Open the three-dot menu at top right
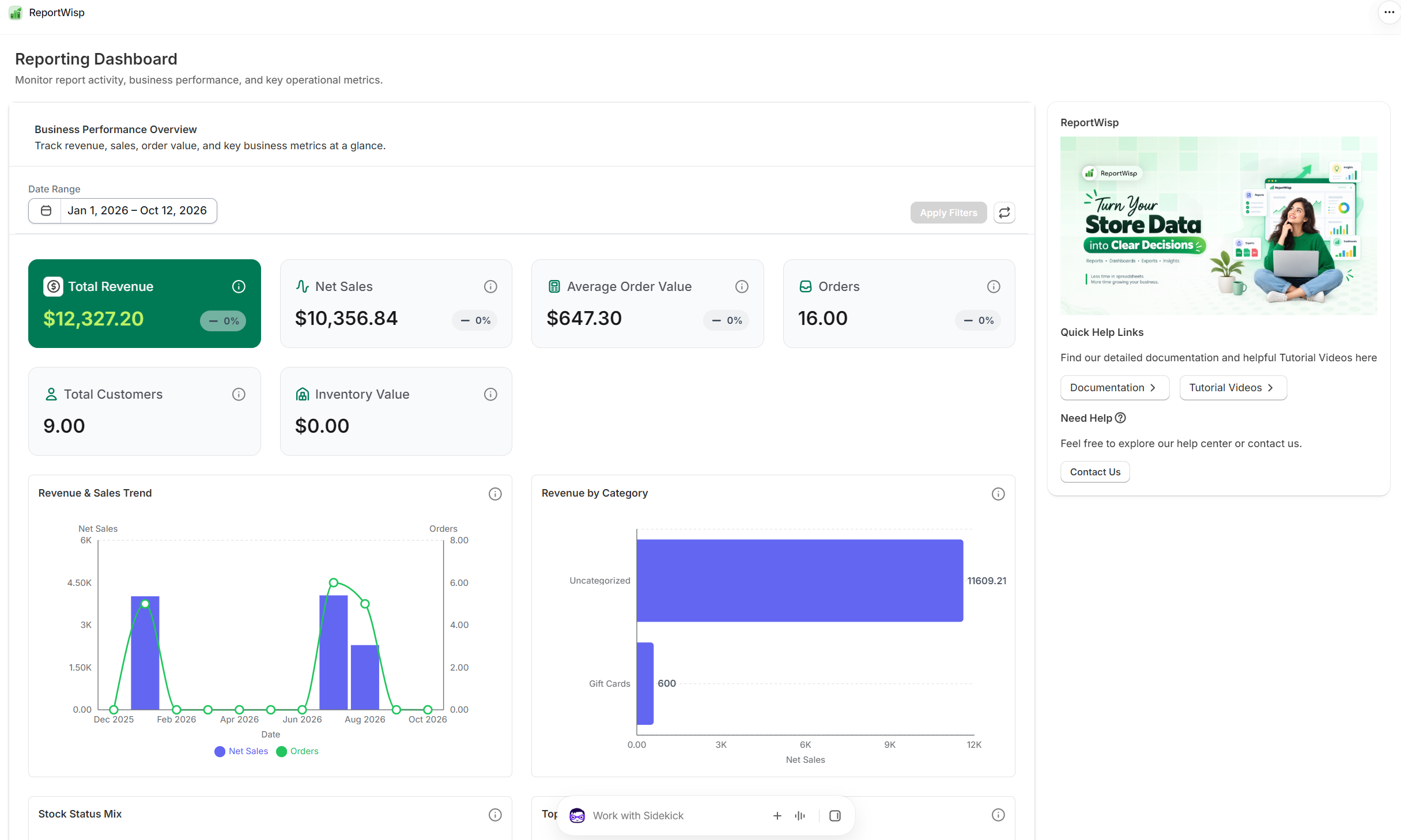This screenshot has height=840, width=1401. coord(1389,12)
